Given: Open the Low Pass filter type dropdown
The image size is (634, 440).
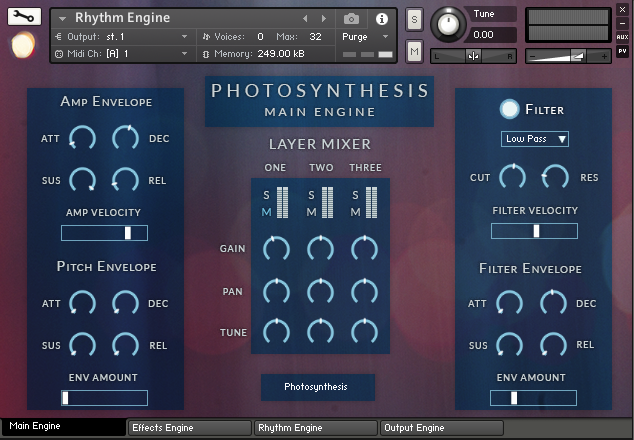Looking at the screenshot, I should coord(535,139).
